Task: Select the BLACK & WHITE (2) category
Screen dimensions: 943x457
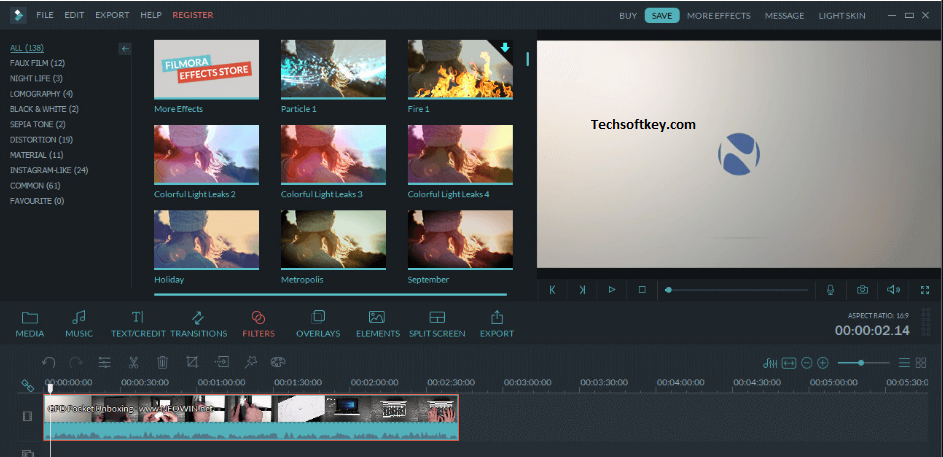Action: tap(44, 109)
